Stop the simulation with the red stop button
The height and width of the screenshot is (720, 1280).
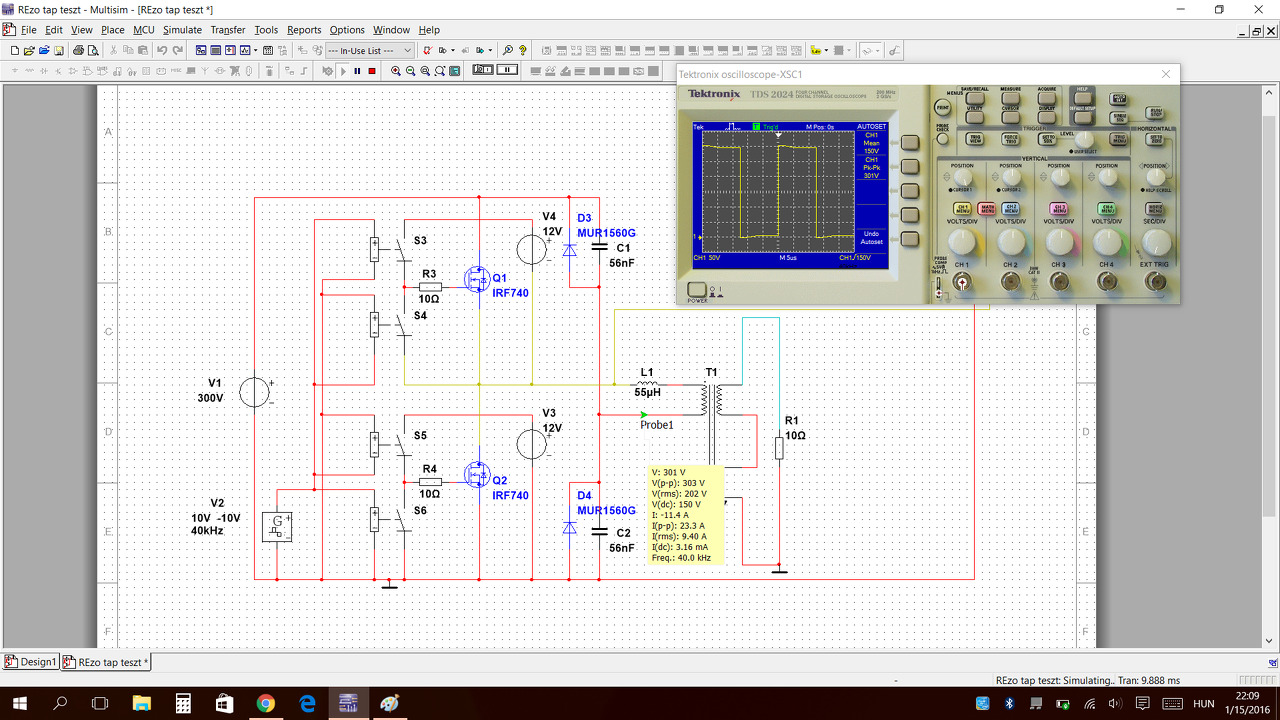tap(372, 71)
